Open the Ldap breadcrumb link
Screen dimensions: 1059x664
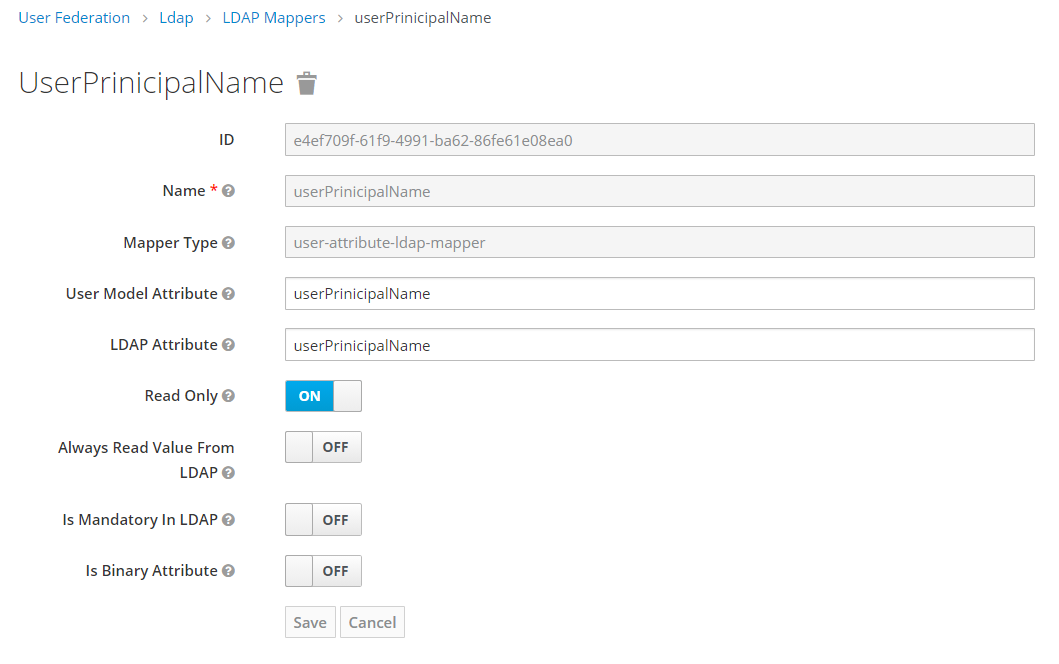[x=176, y=18]
